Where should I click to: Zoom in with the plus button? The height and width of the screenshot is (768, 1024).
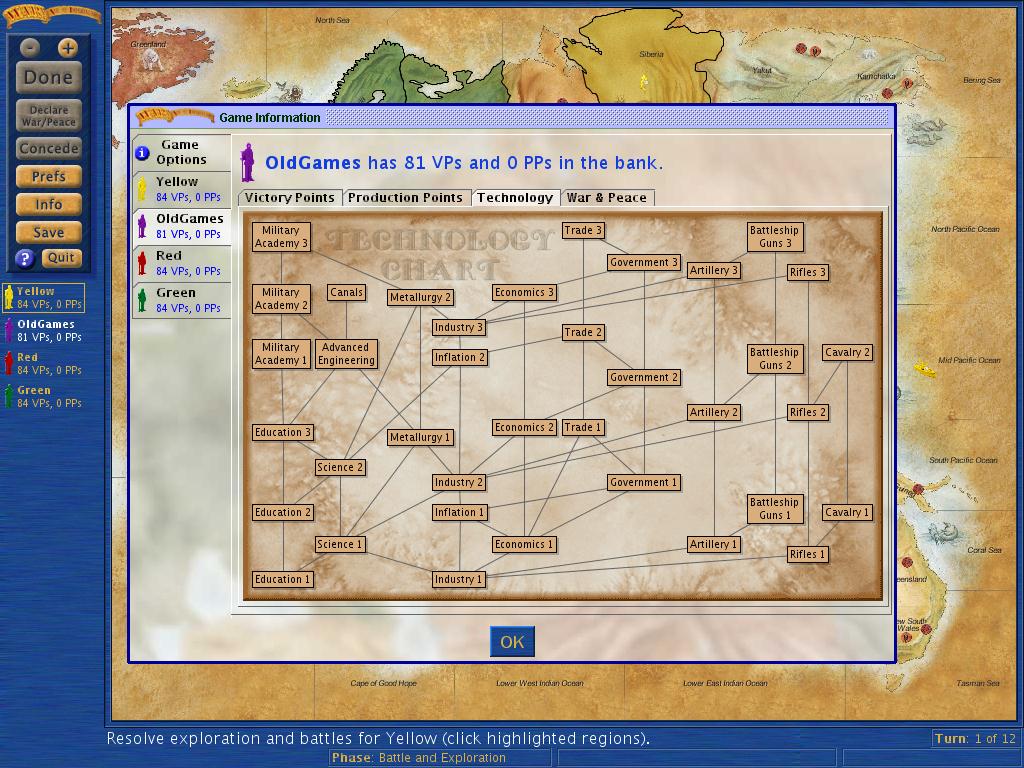tap(68, 47)
